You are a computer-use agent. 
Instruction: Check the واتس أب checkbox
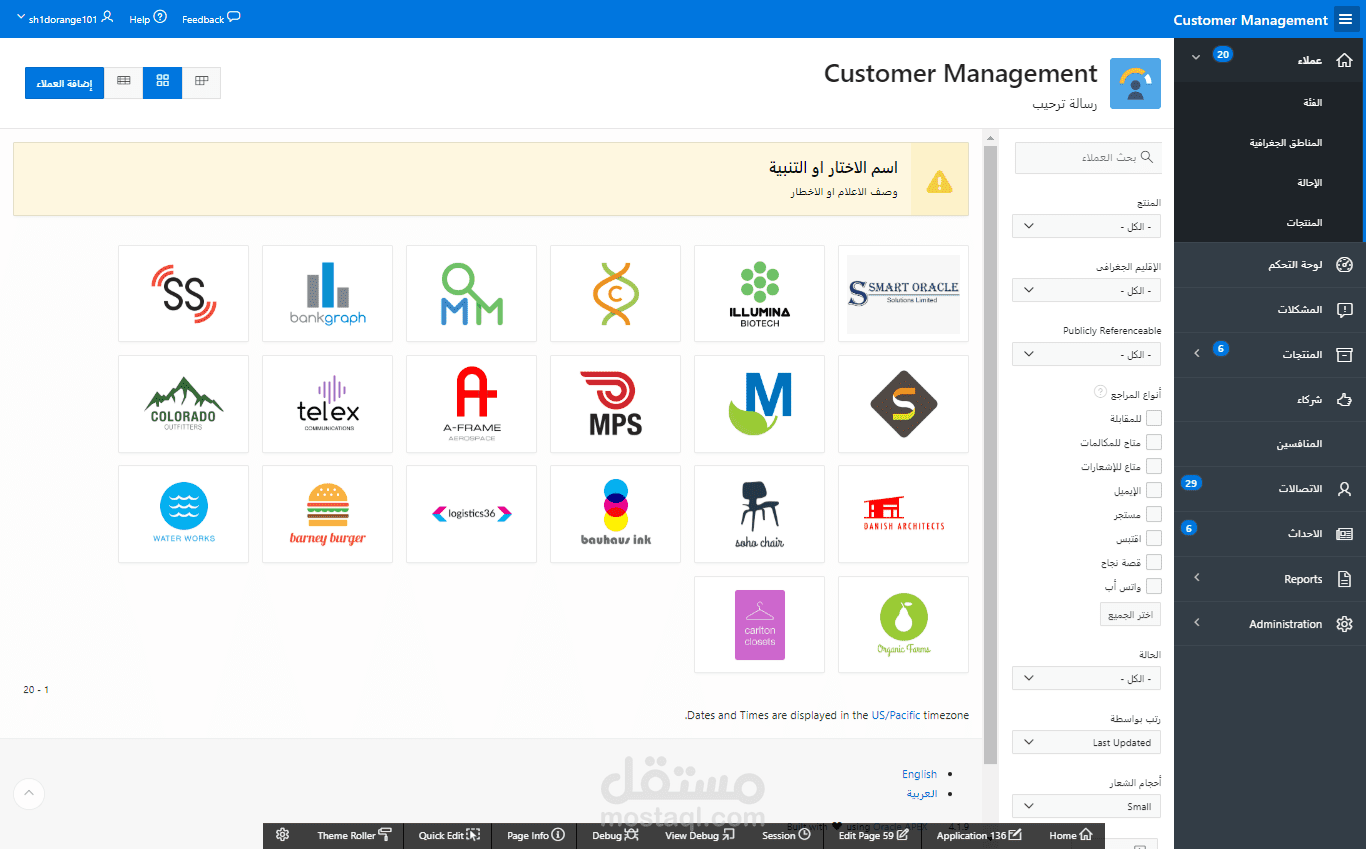(x=1154, y=586)
